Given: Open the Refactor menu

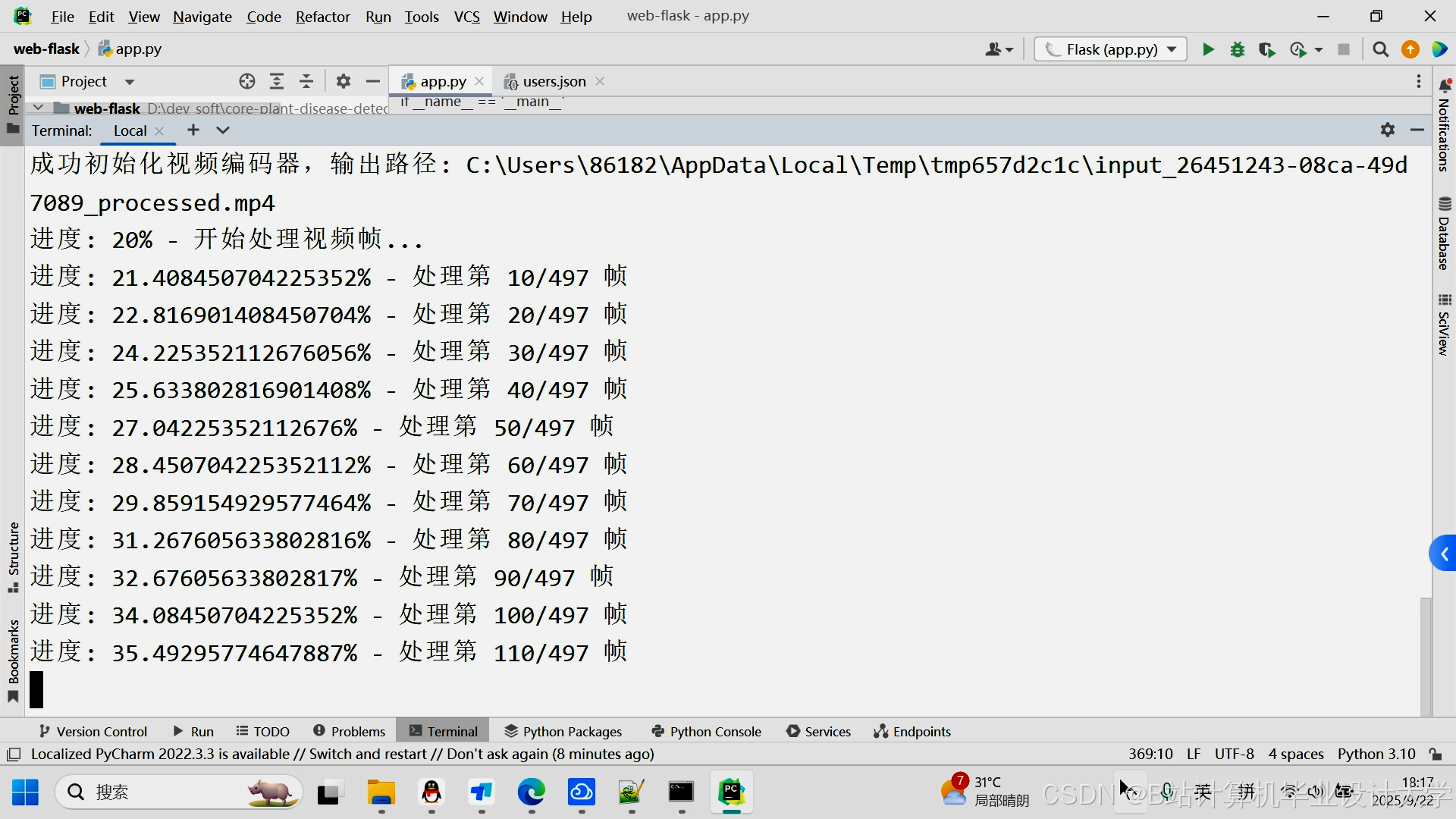Looking at the screenshot, I should [x=322, y=17].
